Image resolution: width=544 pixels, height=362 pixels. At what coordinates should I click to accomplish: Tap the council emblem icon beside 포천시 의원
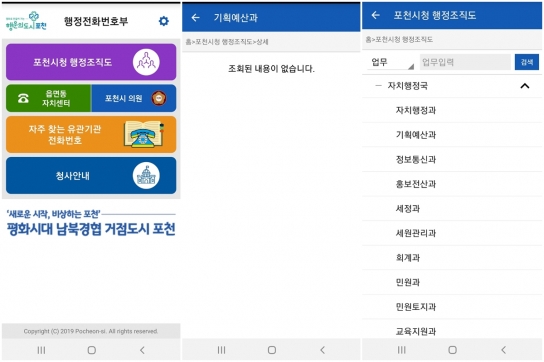pyautogui.click(x=159, y=98)
